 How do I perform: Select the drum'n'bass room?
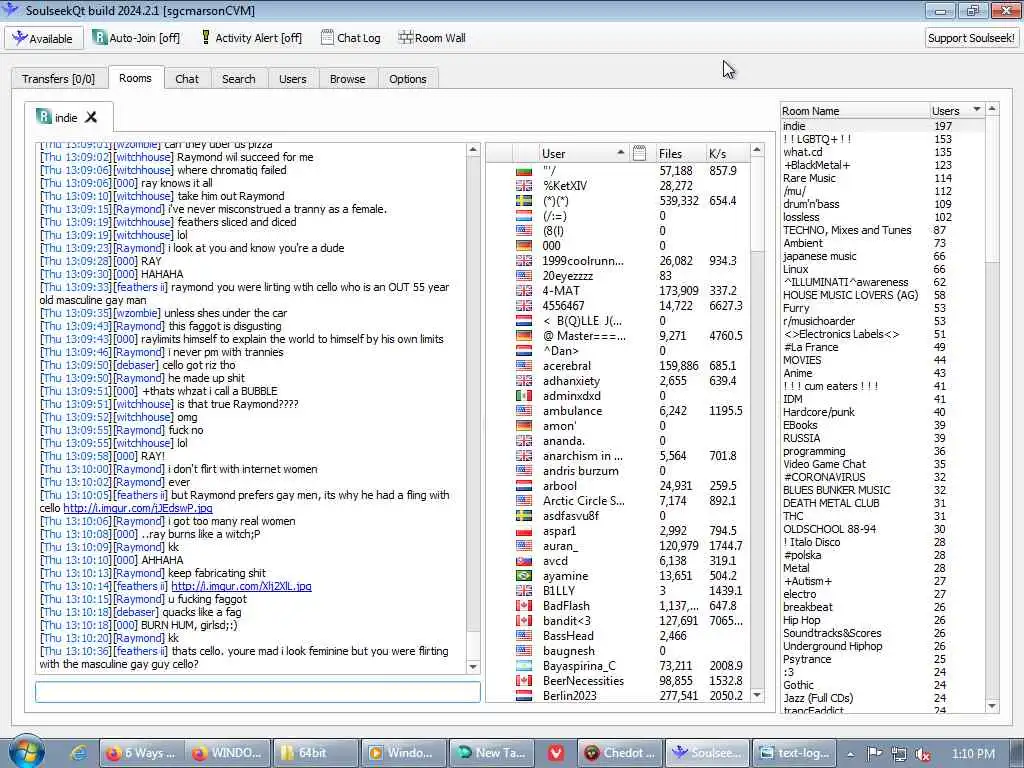point(811,204)
